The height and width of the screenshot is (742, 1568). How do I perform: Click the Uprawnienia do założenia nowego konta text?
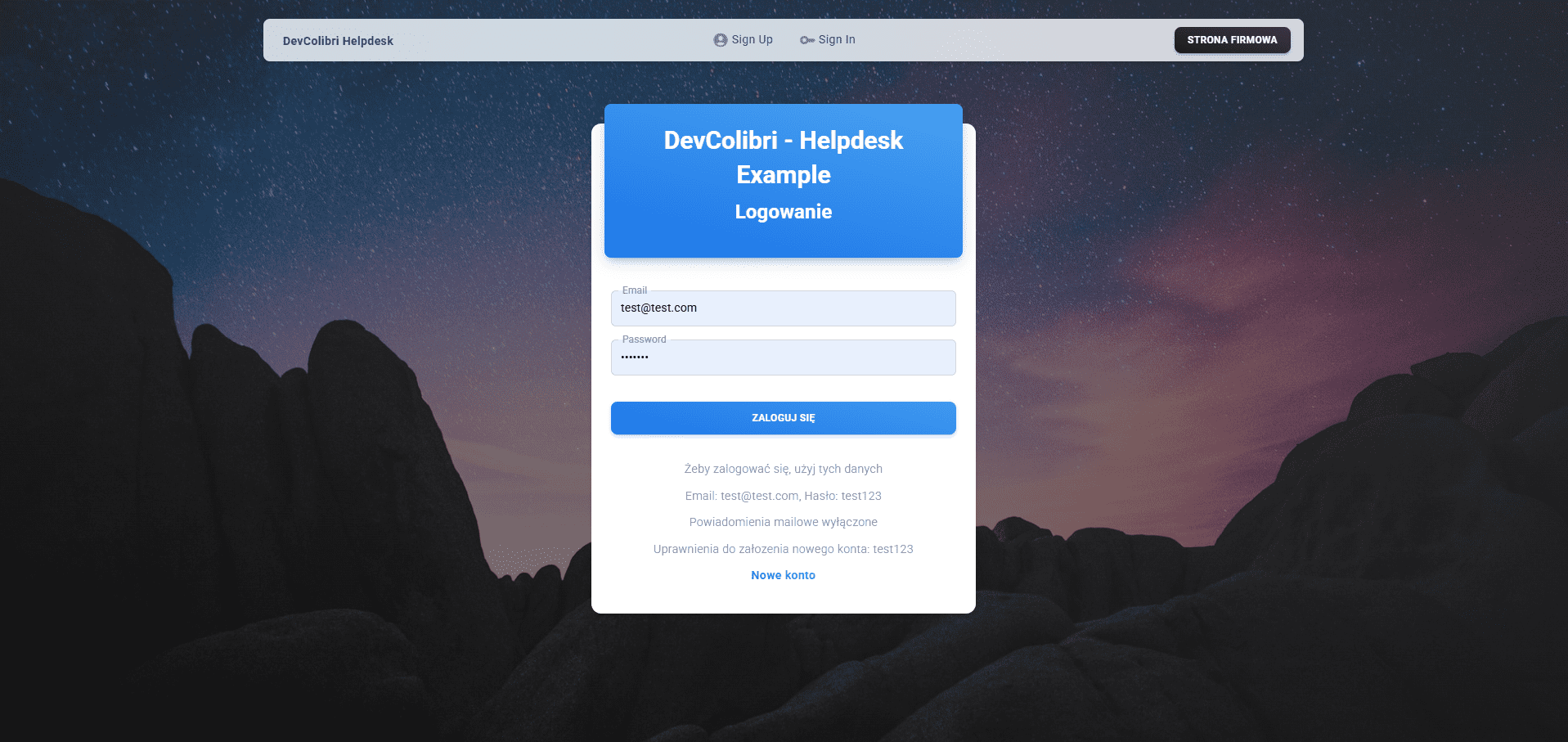pos(783,549)
